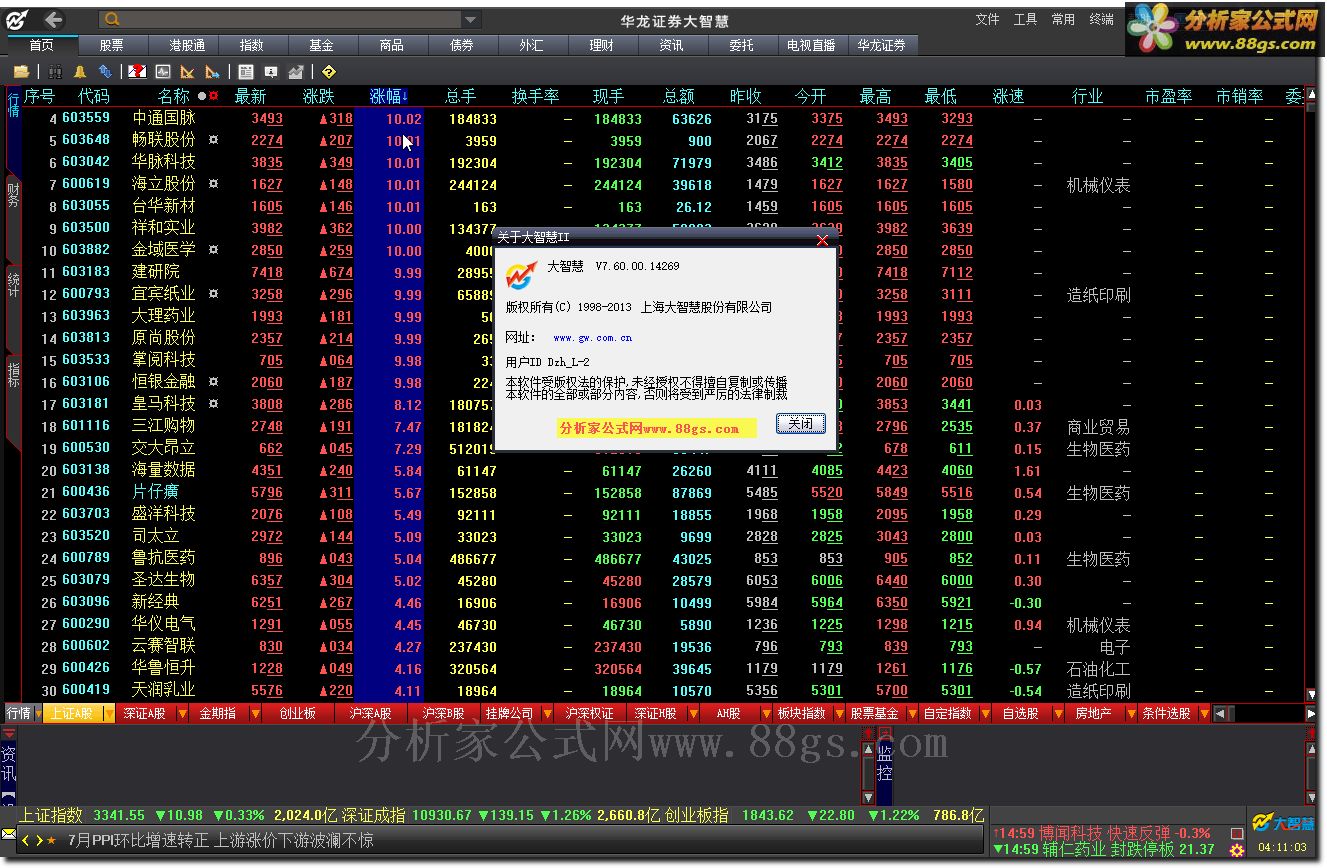
Task: Select the triangle ruler with arrow tool
Action: pos(212,72)
